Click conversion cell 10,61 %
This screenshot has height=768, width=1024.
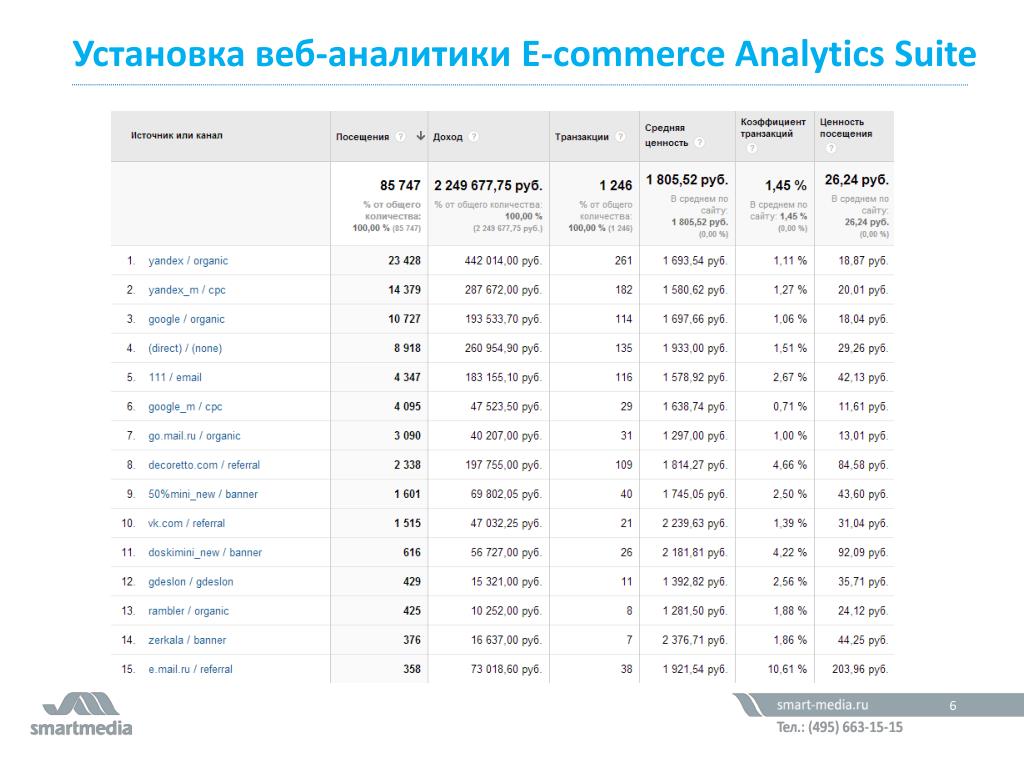click(x=788, y=669)
